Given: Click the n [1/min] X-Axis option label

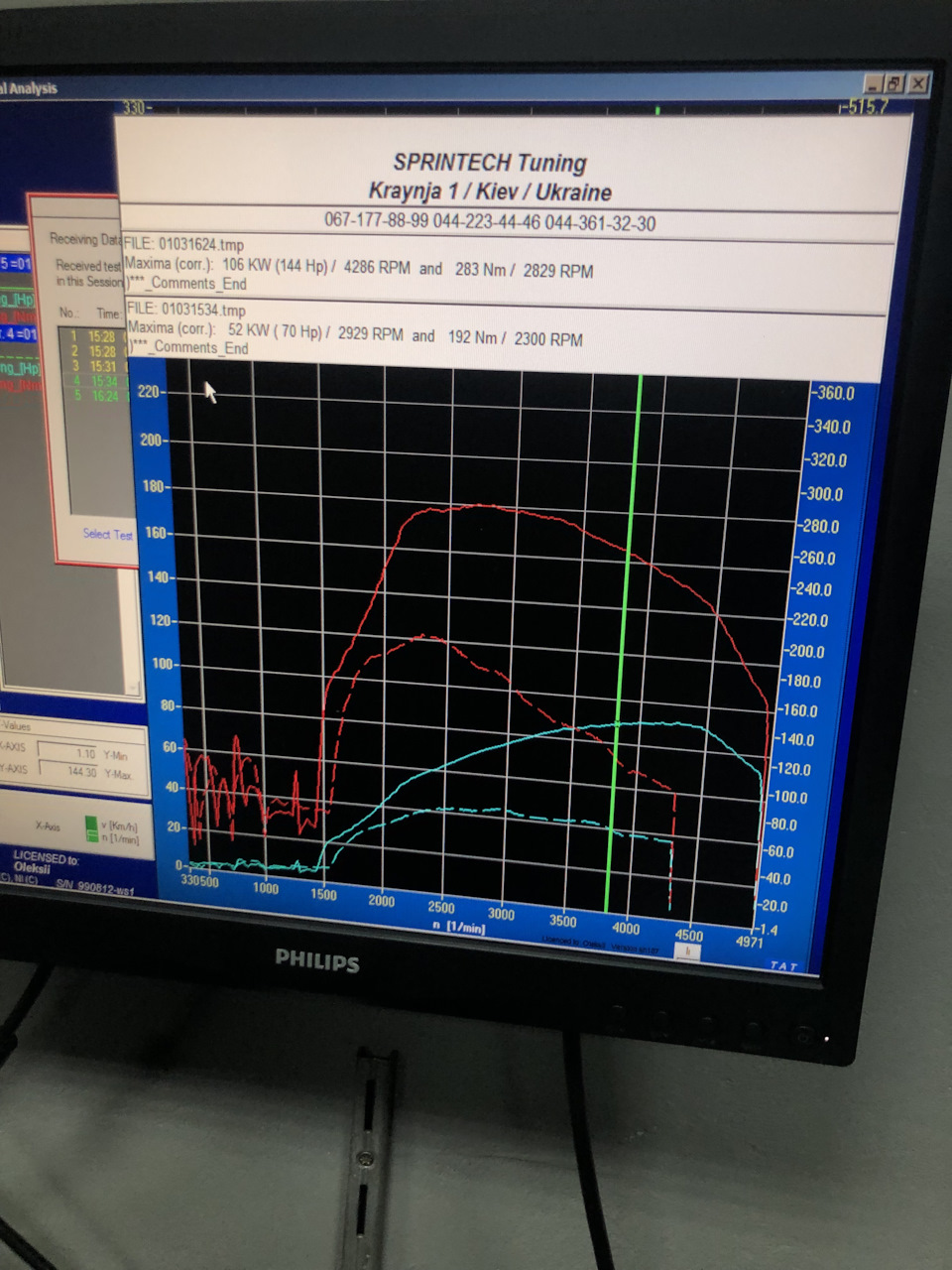Looking at the screenshot, I should tap(121, 839).
